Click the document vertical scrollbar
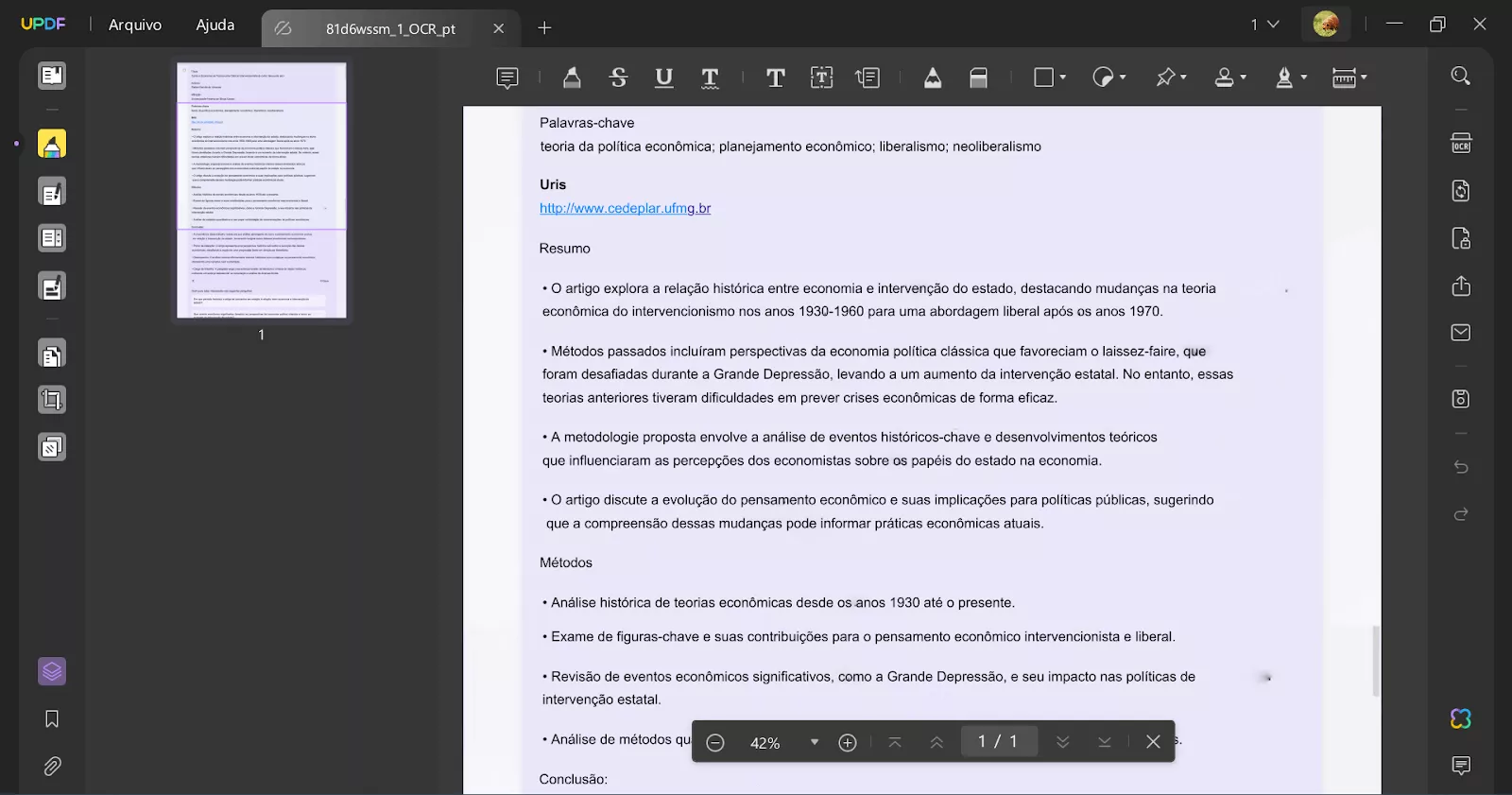This screenshot has height=795, width=1512. coord(1375,660)
